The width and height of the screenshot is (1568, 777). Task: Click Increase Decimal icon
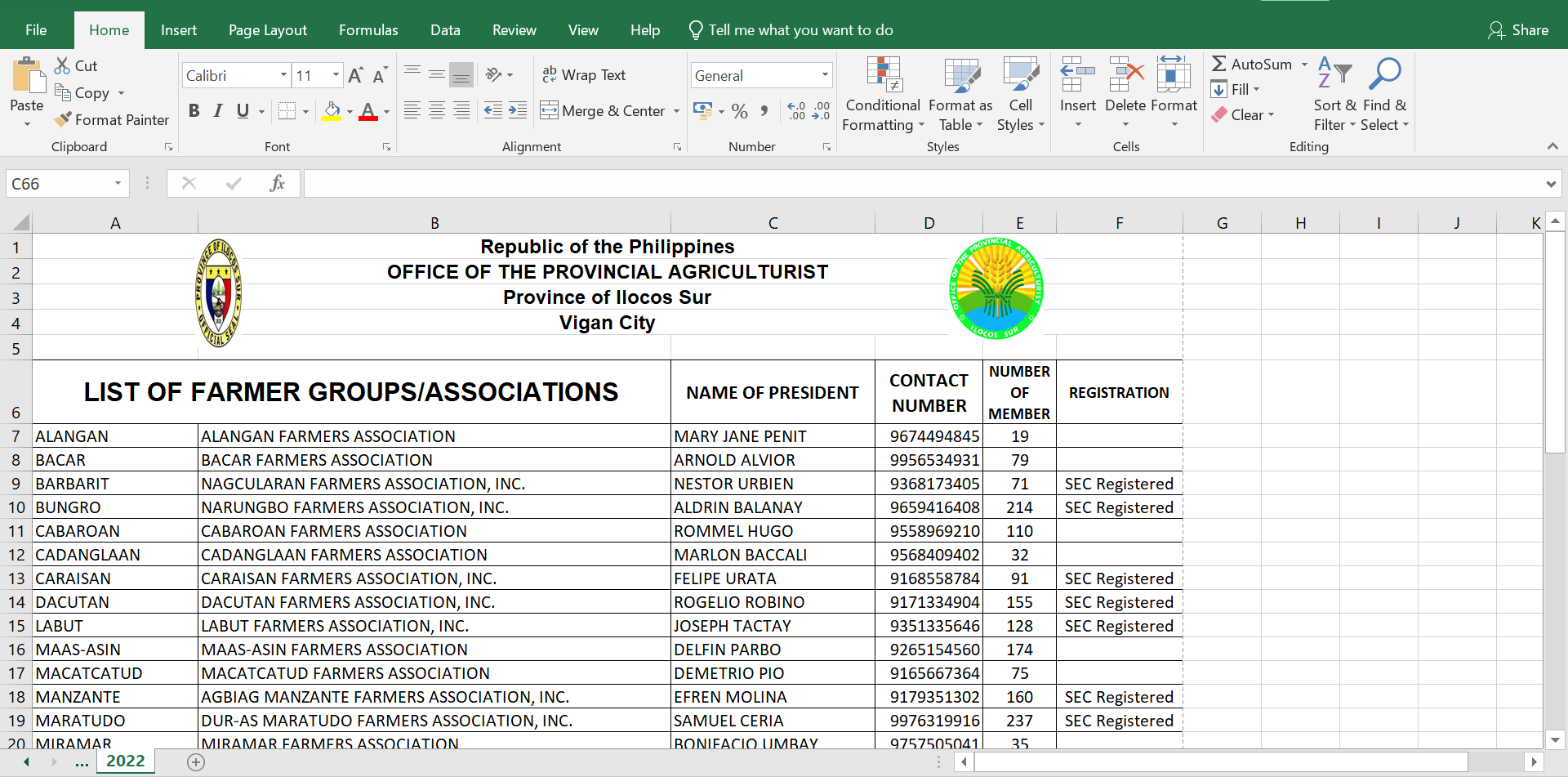(796, 110)
